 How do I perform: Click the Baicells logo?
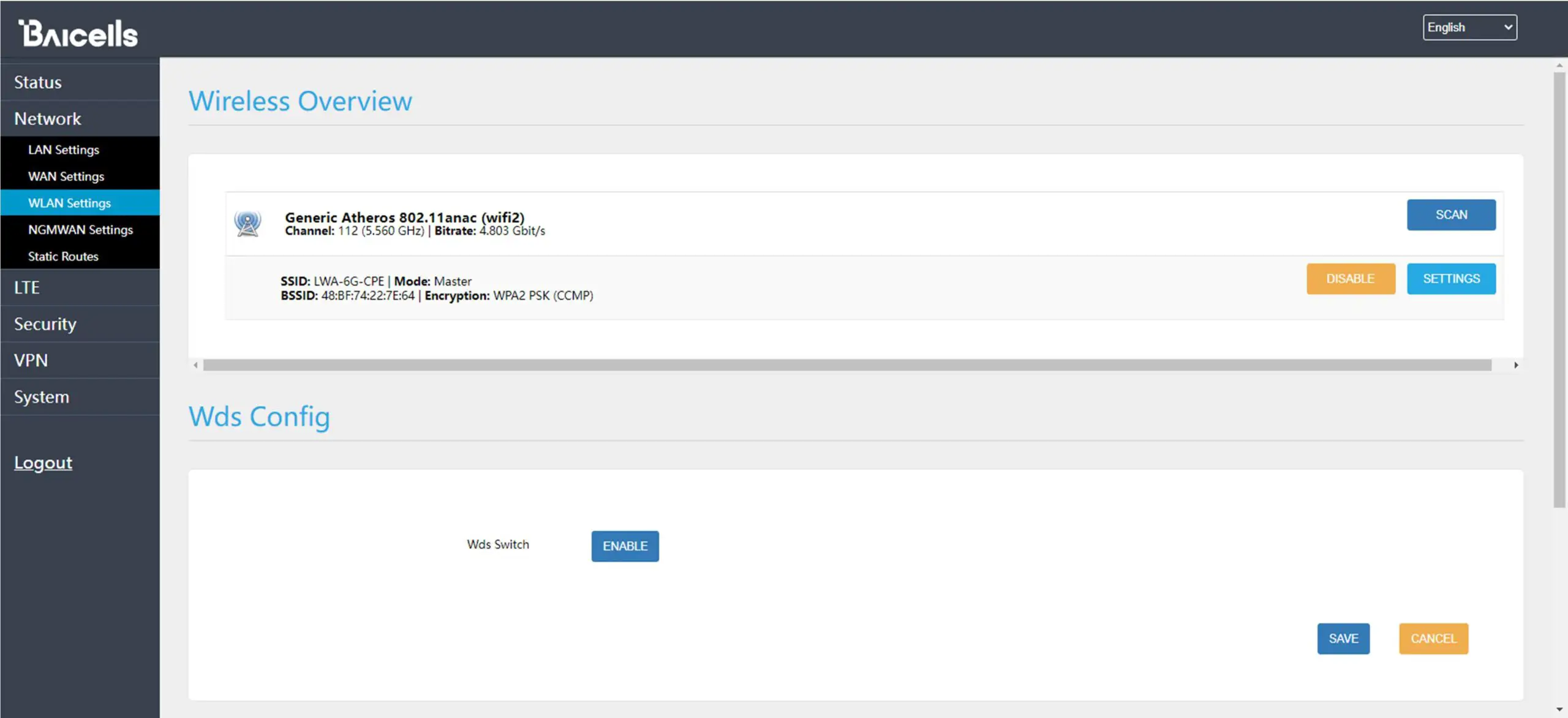78,34
